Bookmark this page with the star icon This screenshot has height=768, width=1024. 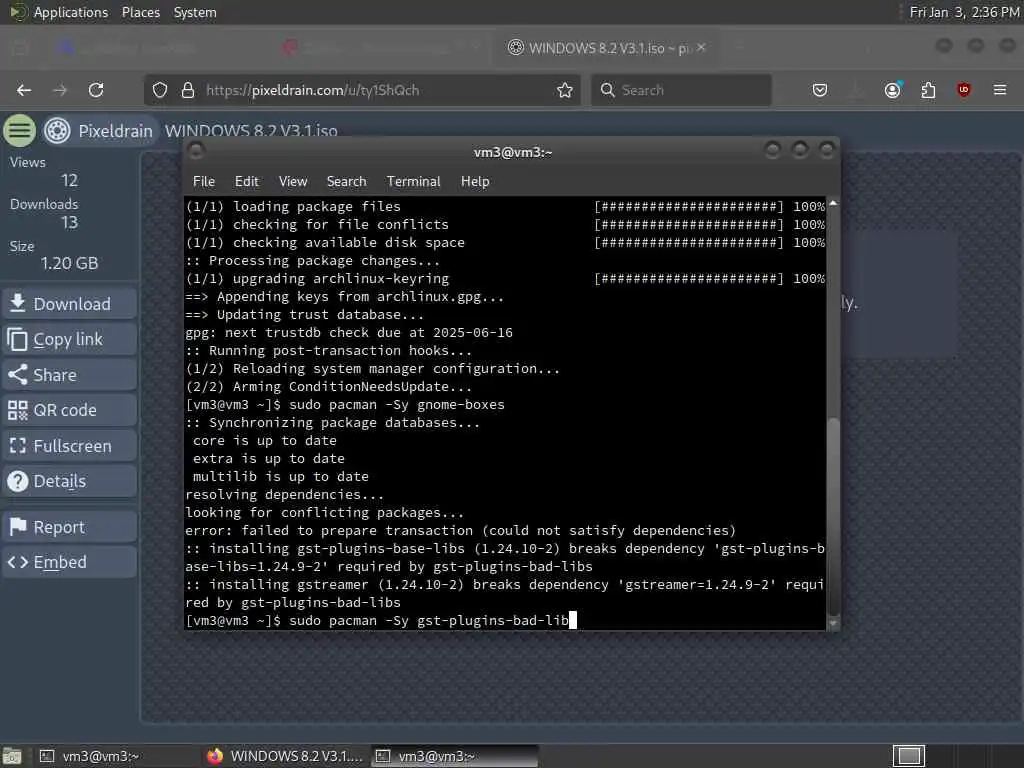pyautogui.click(x=565, y=90)
